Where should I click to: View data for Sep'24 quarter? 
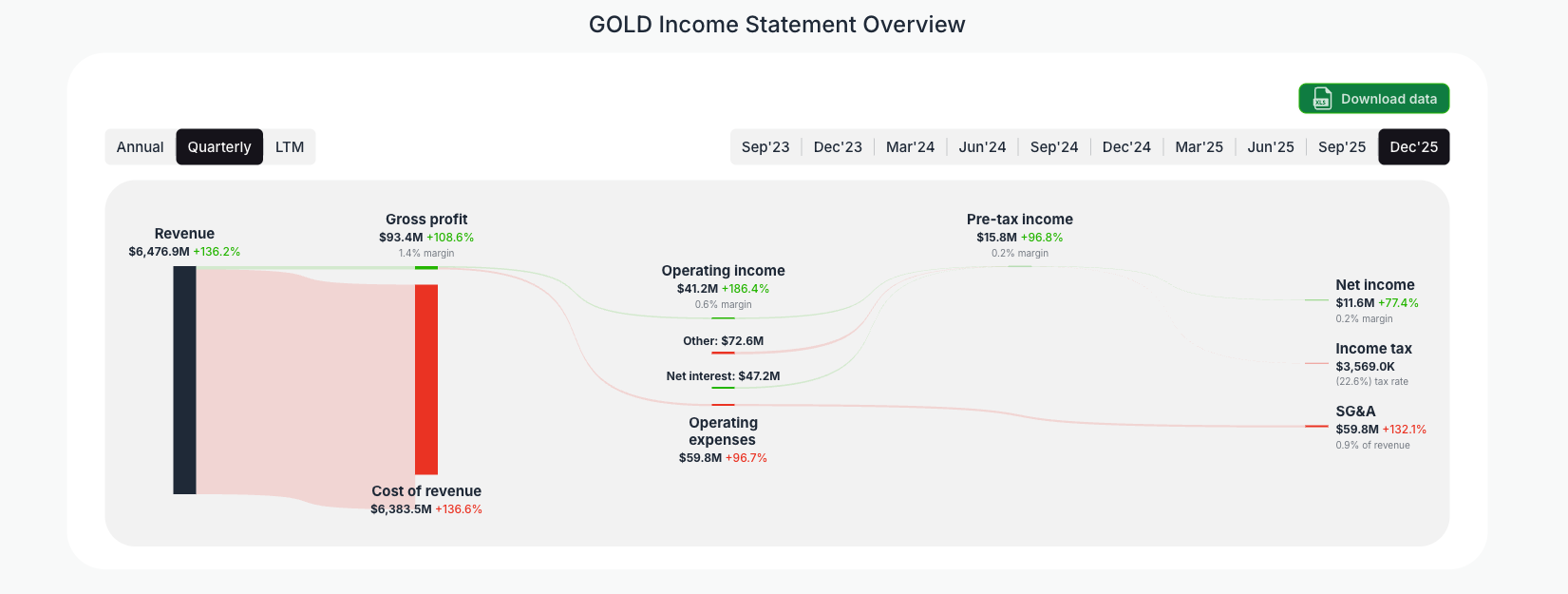pos(1054,146)
